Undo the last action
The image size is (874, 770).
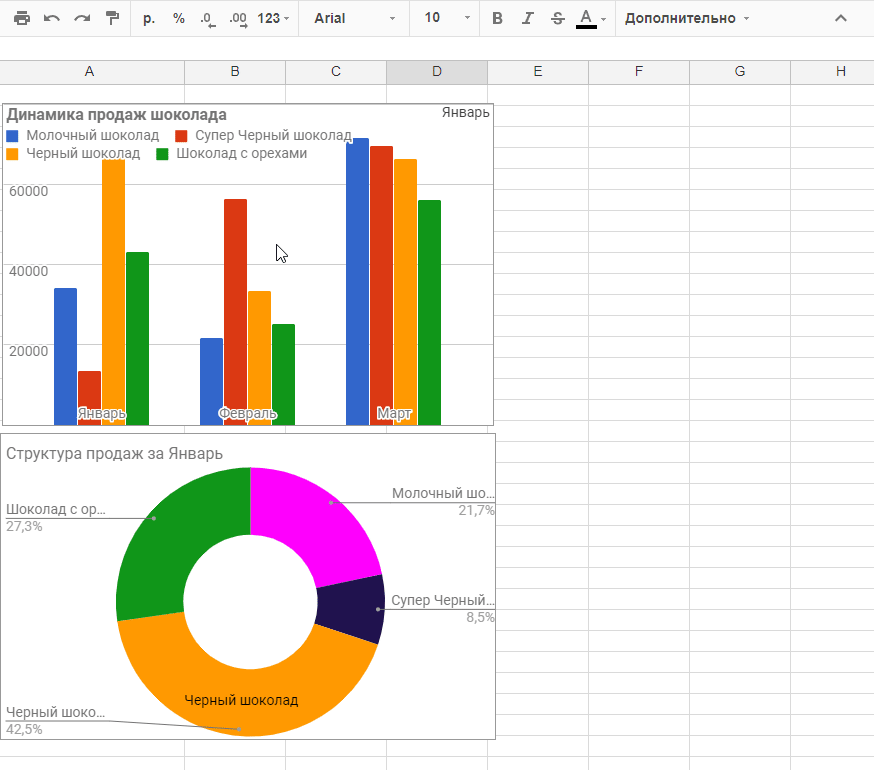pos(51,18)
